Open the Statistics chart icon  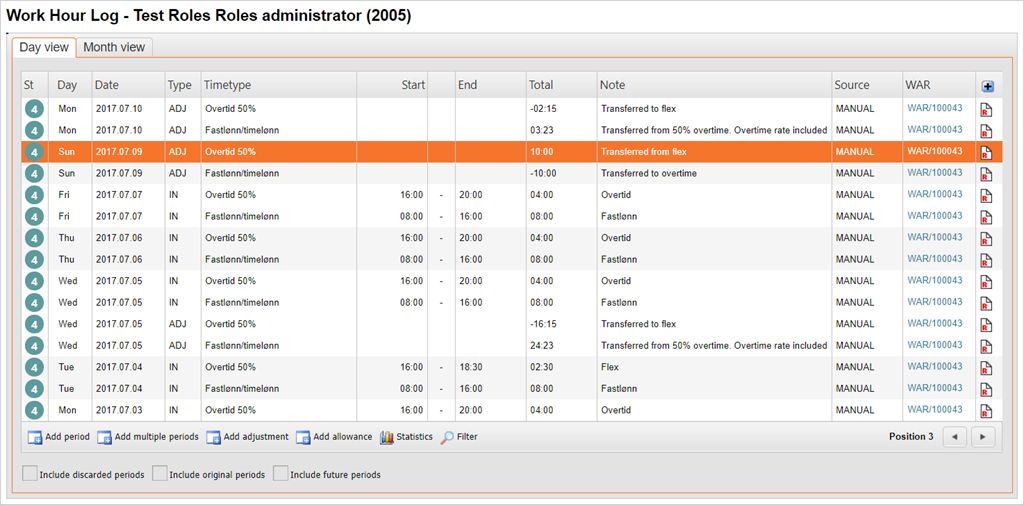[x=387, y=437]
